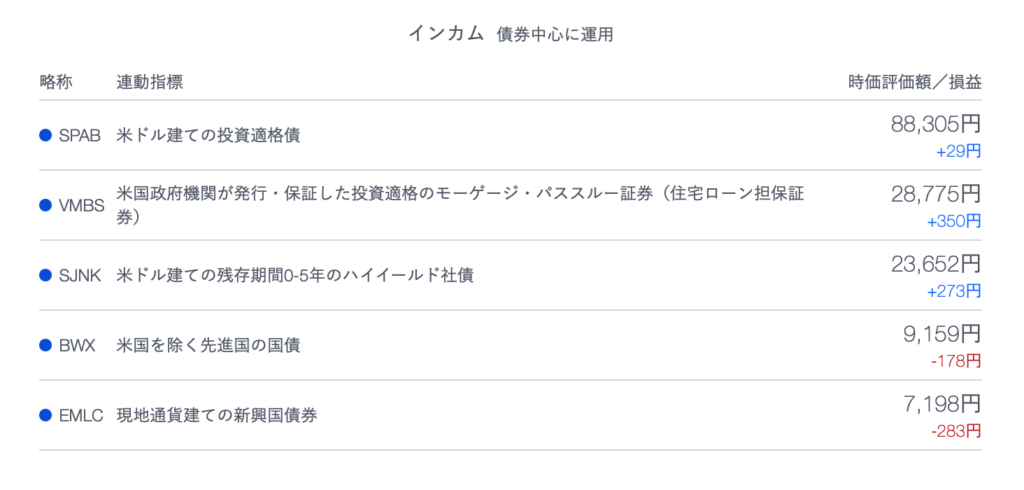This screenshot has width=1024, height=490.
Task: Select the BWX ticker label
Action: coord(77,346)
